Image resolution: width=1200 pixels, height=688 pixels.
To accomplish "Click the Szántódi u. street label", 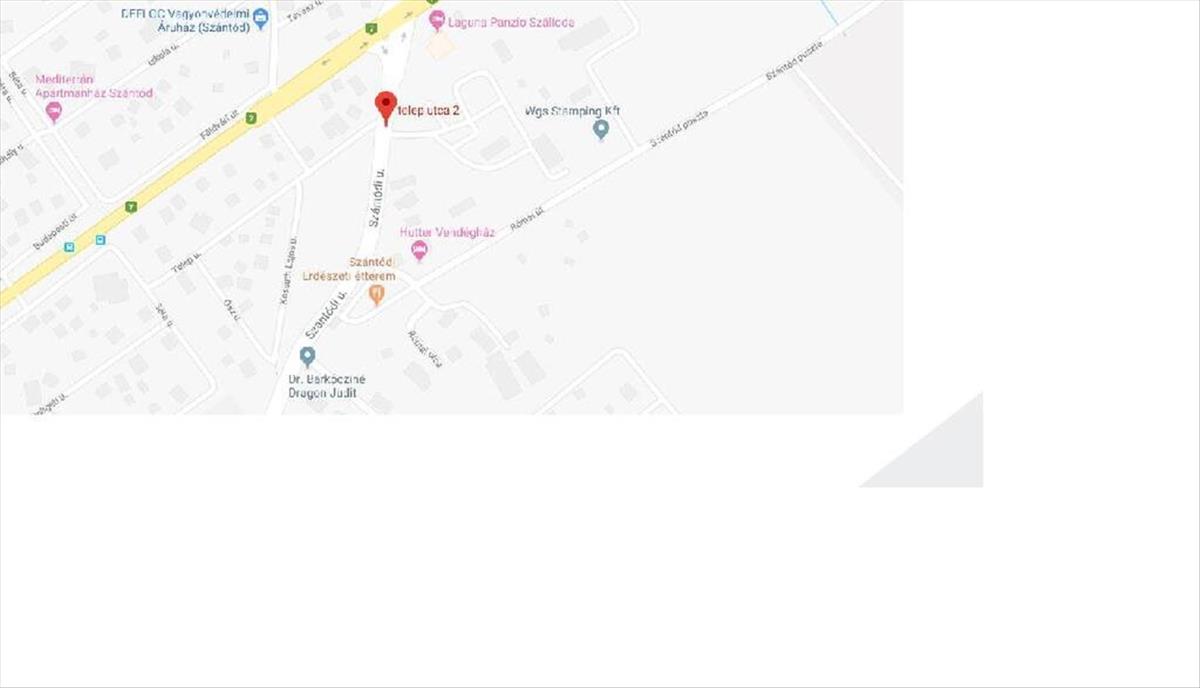I will coord(376,198).
